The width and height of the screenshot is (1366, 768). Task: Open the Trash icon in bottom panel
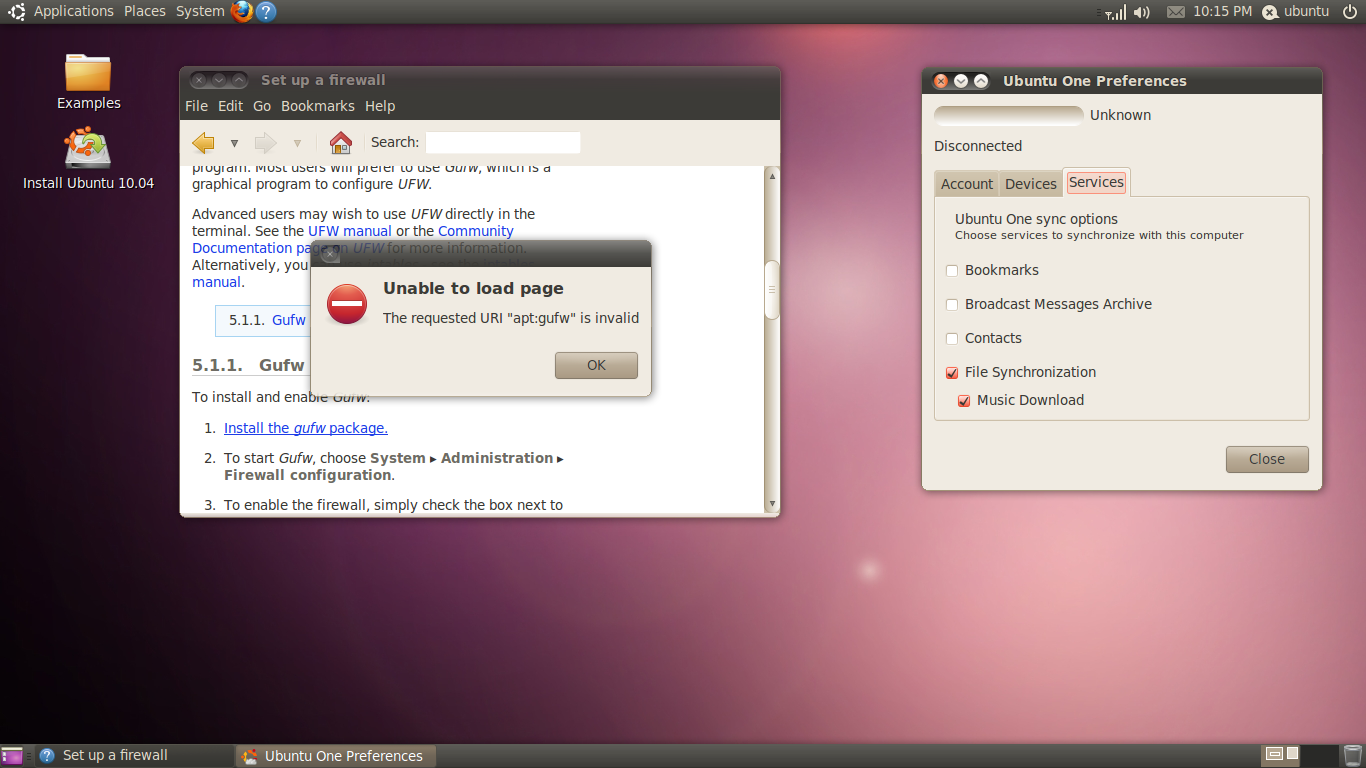pos(1352,756)
